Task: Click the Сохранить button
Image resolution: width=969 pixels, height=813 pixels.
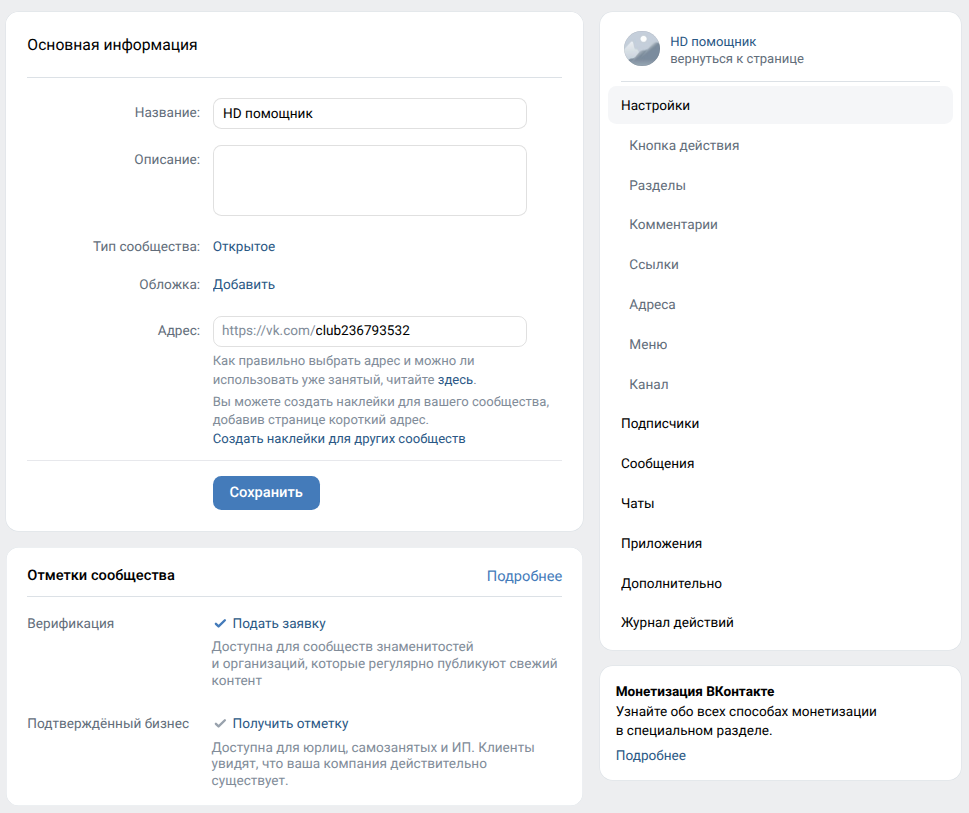Action: (x=266, y=492)
